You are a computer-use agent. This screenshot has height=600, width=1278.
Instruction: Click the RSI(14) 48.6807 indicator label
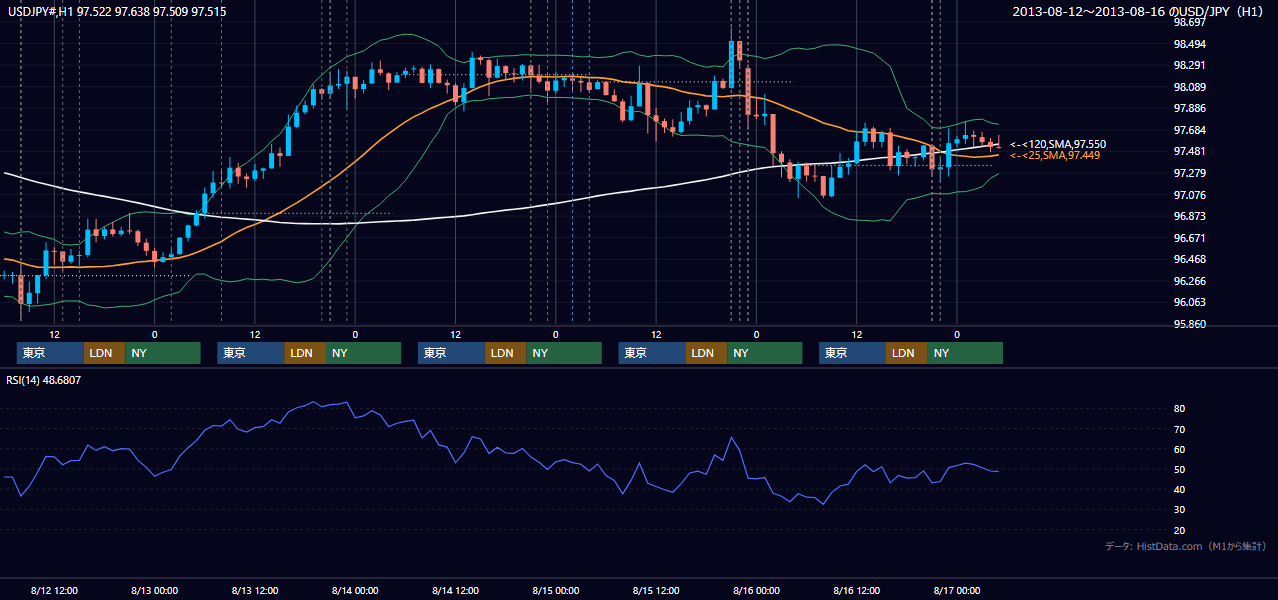[x=44, y=380]
